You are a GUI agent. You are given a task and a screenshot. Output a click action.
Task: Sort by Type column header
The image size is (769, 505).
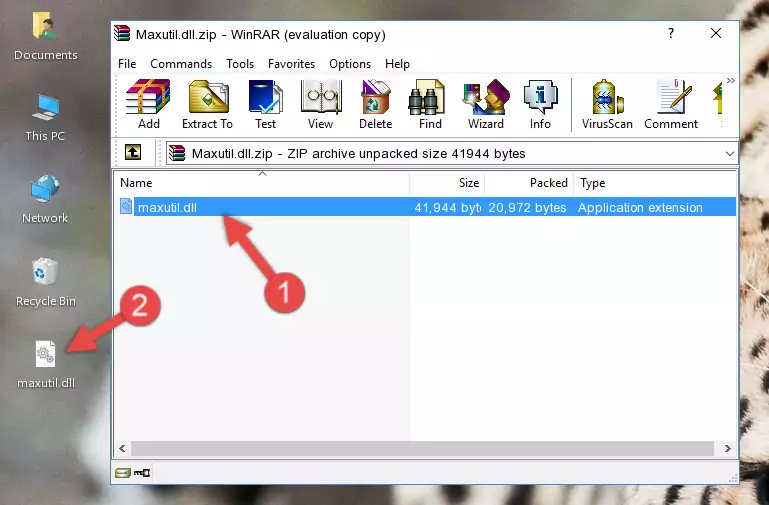point(655,183)
